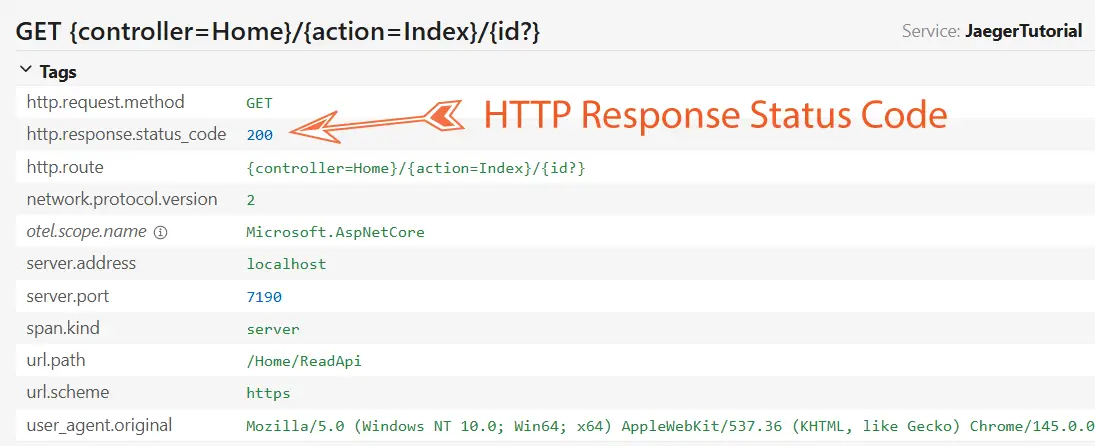Viewport: 1095px width, 446px height.
Task: Click the url.path tag key
Action: (56, 360)
